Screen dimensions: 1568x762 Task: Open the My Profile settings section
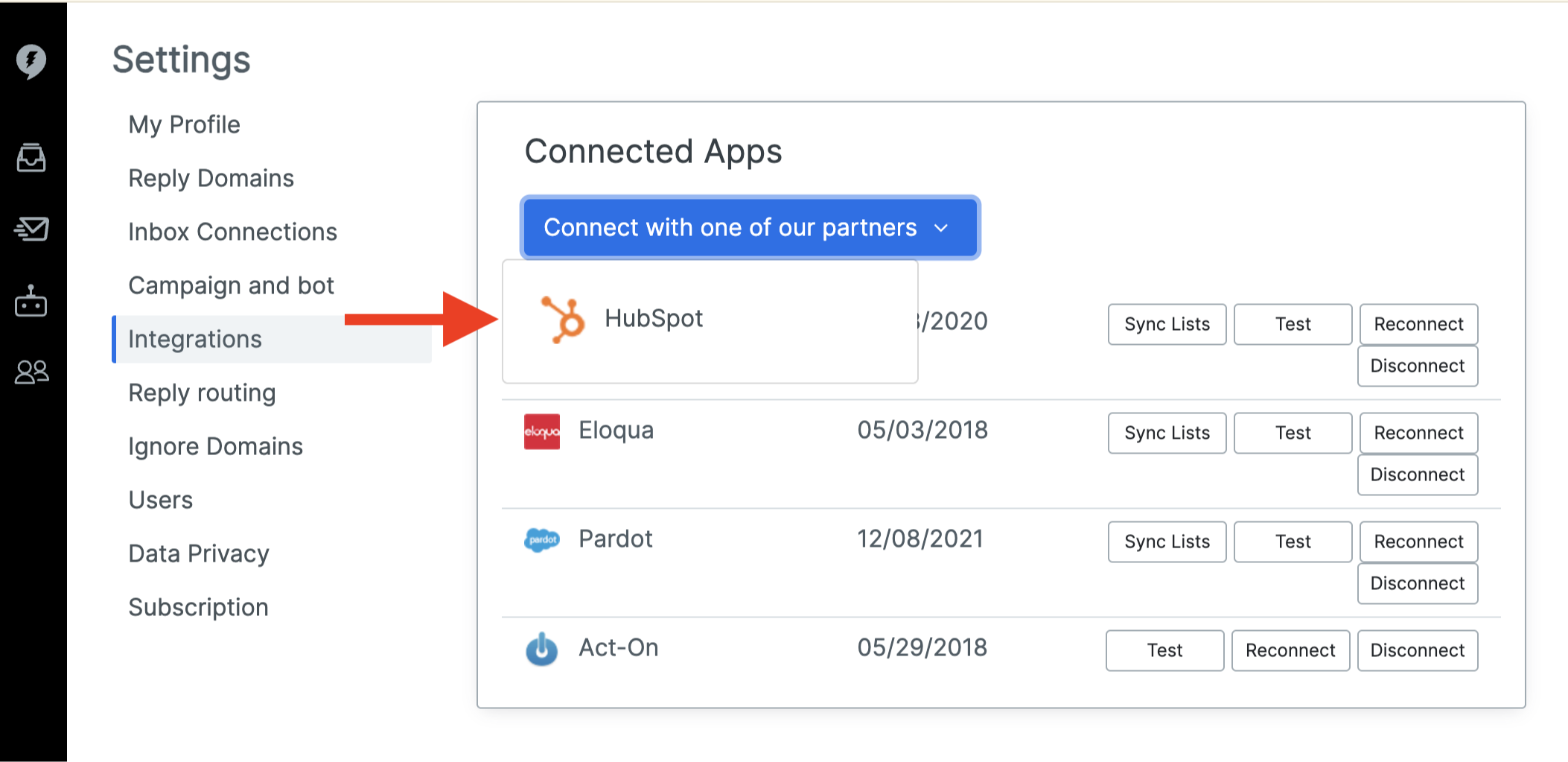(x=184, y=124)
